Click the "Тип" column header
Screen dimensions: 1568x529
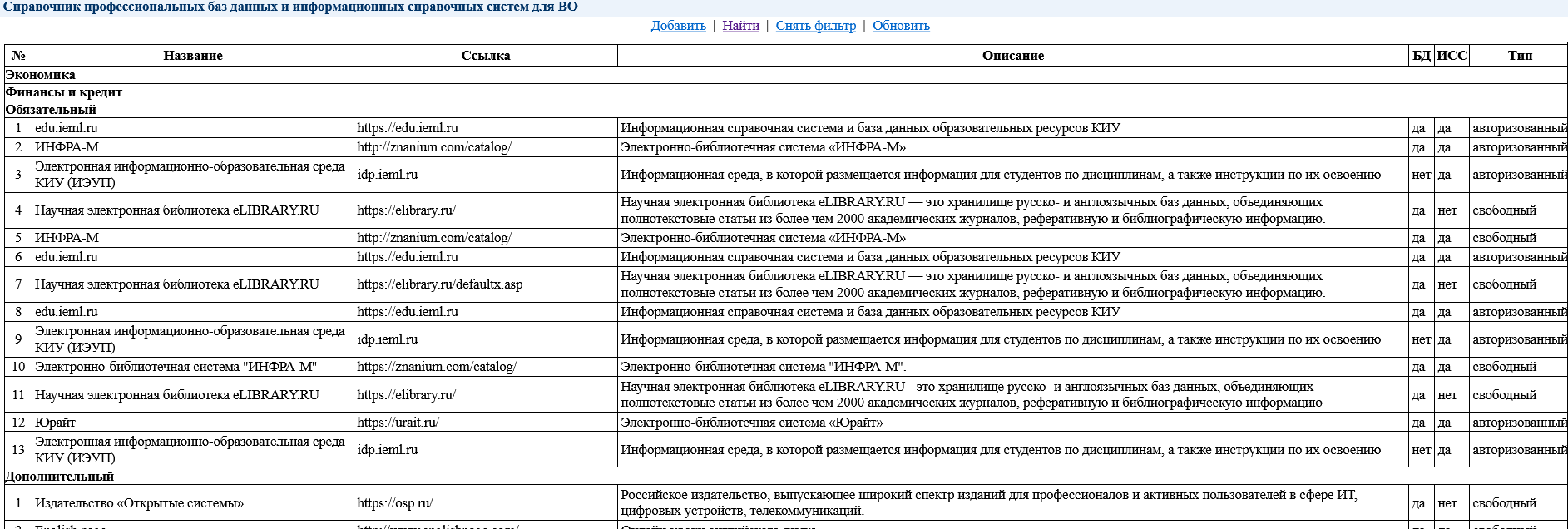[x=1520, y=56]
